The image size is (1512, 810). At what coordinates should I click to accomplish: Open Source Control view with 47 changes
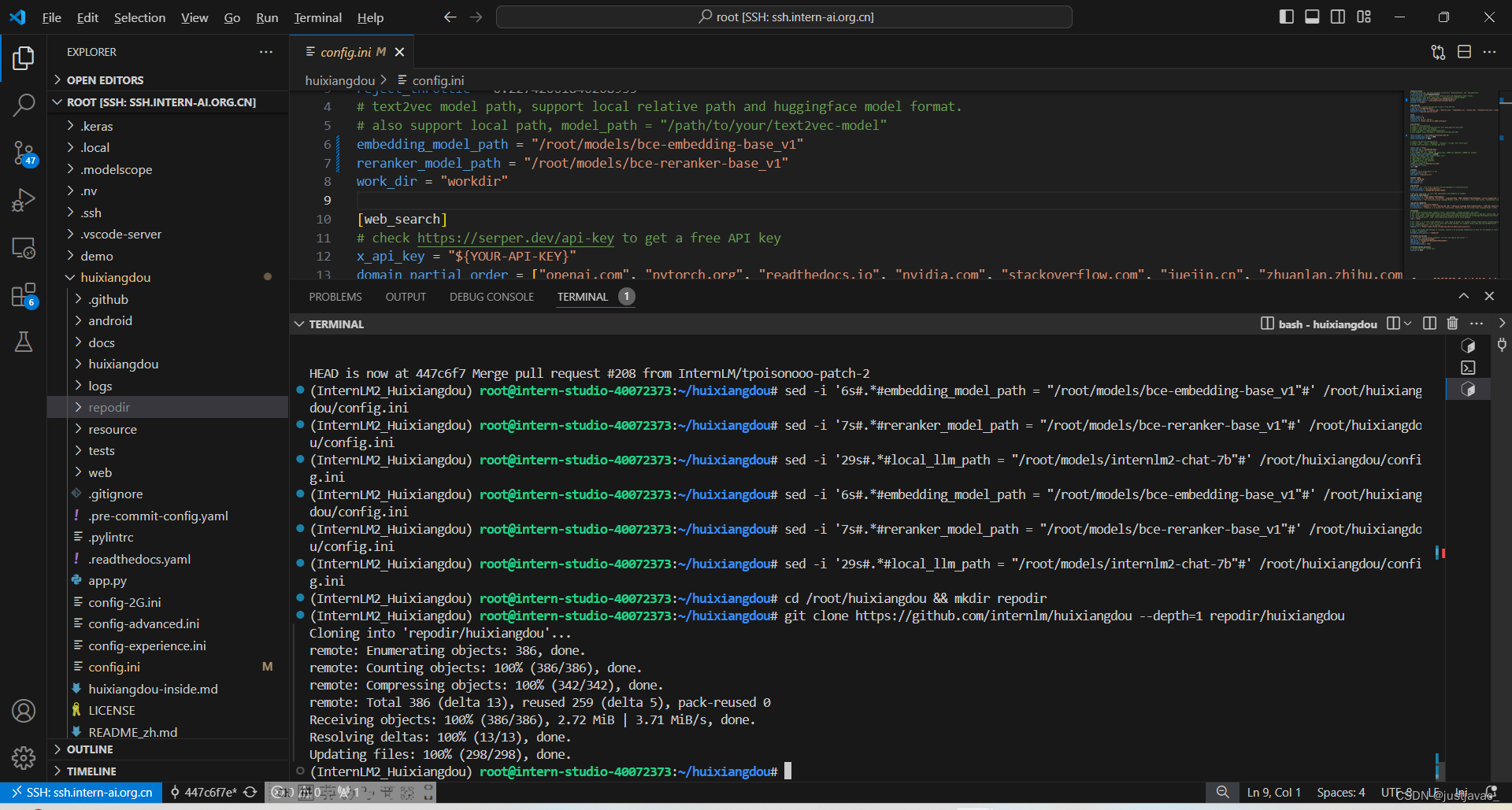point(24,153)
